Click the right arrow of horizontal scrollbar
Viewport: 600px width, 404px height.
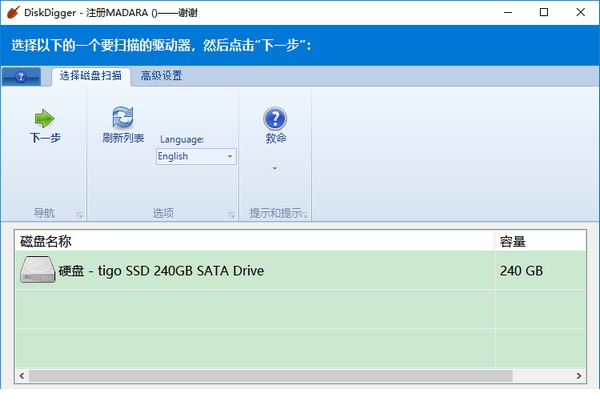[x=579, y=376]
